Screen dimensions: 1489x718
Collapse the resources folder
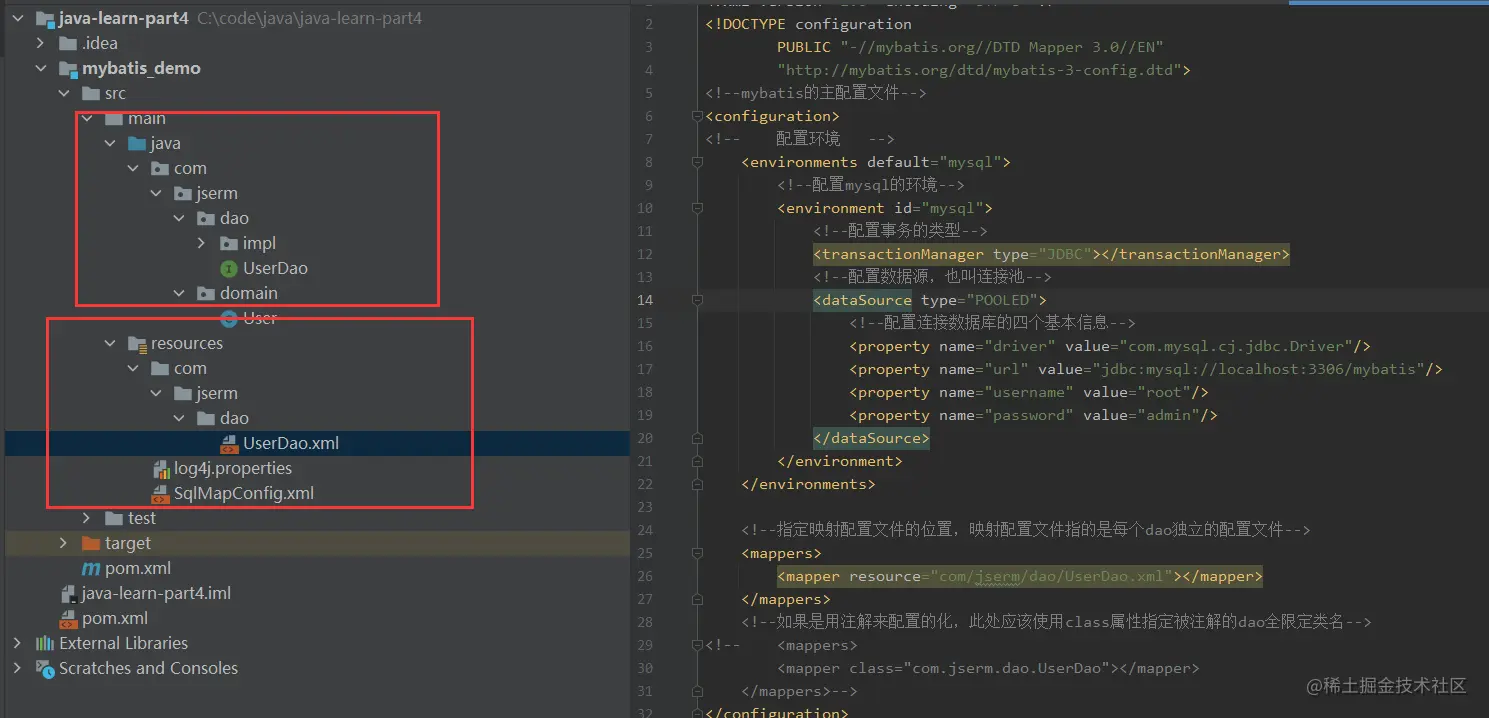click(110, 343)
